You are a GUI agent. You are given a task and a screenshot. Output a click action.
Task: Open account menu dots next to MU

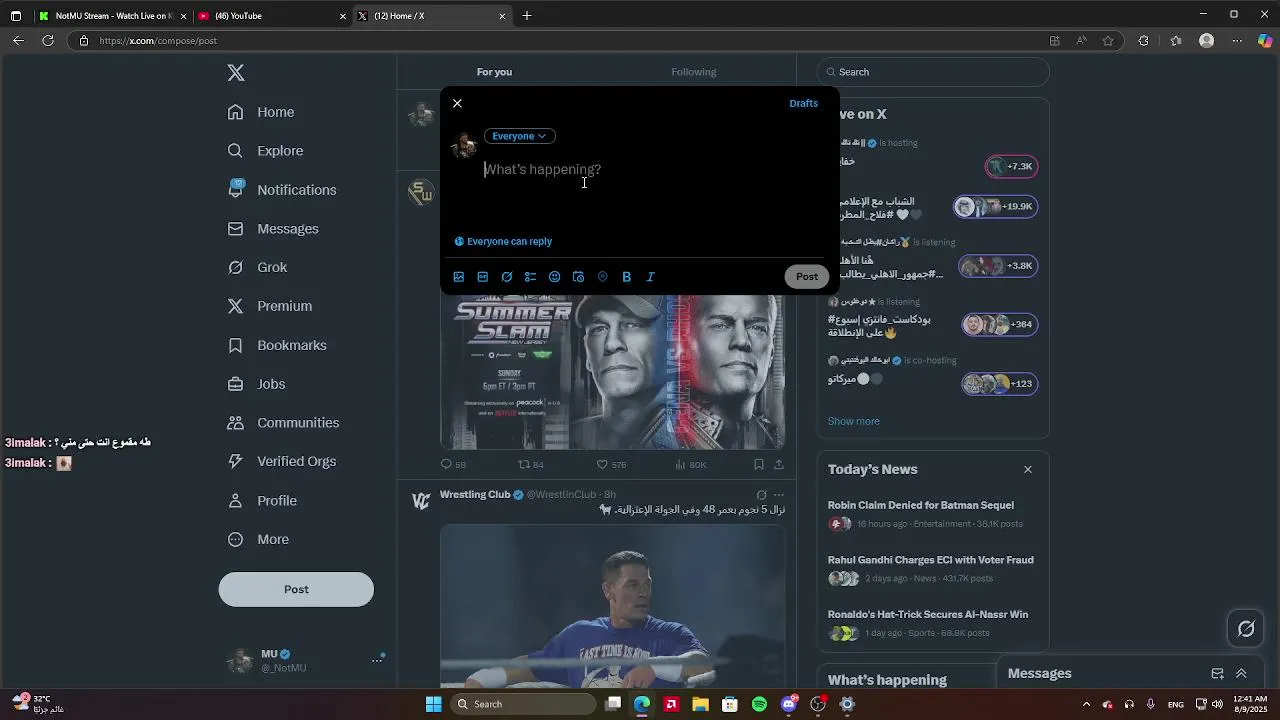coord(377,660)
